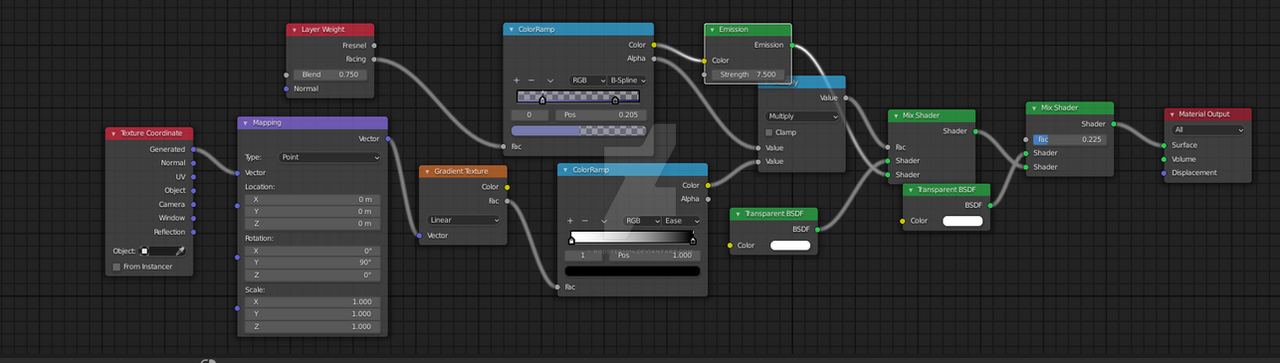Image resolution: width=1280 pixels, height=363 pixels.
Task: Click the black-to-white gradient bar in Ease ColorRamp
Action: click(633, 237)
